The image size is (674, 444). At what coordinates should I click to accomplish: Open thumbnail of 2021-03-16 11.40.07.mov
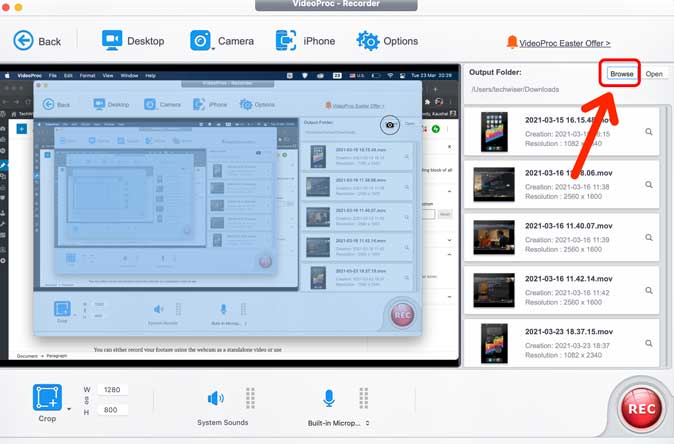pyautogui.click(x=494, y=237)
